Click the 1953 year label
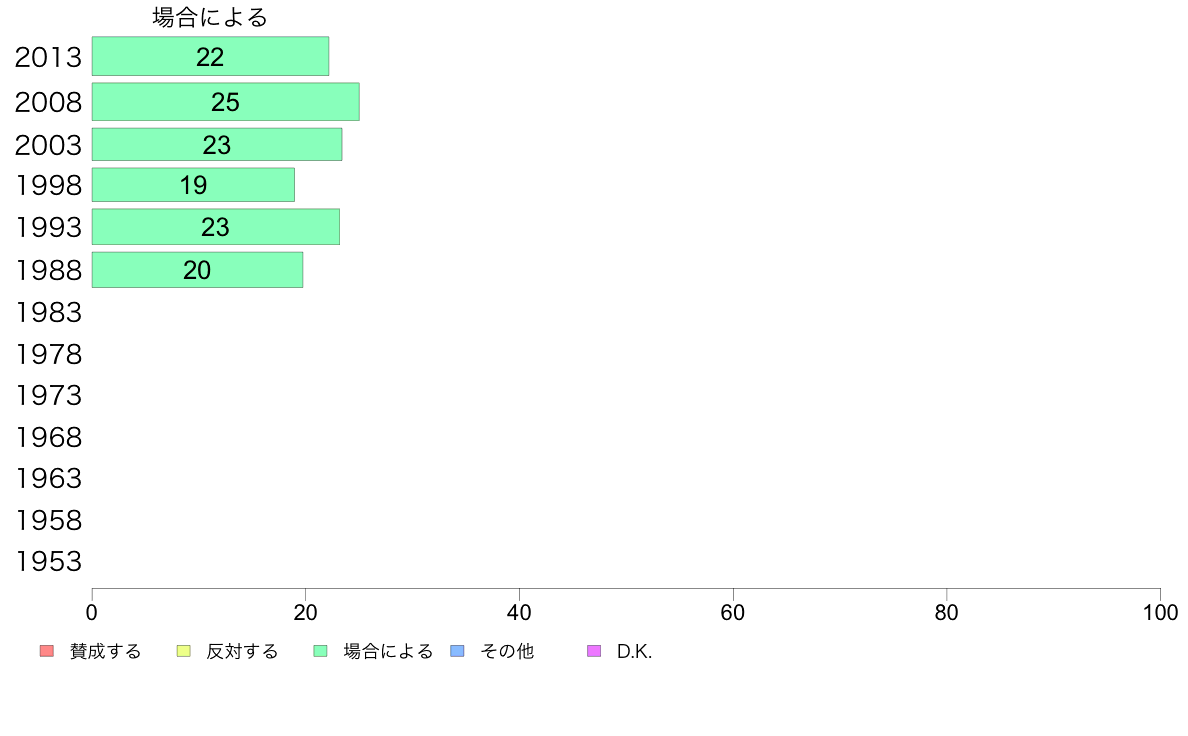 [48, 562]
